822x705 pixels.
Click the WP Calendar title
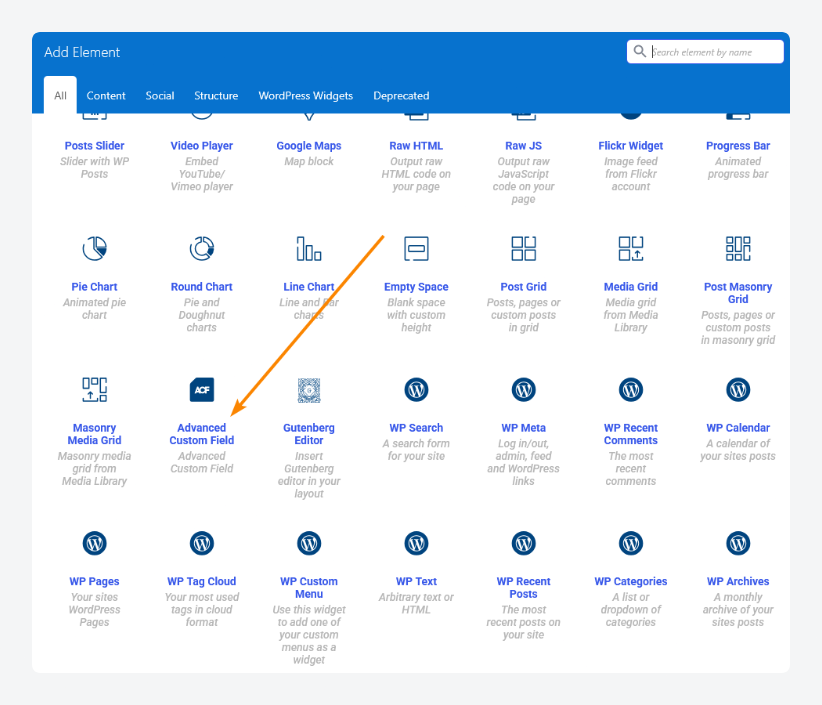coord(738,428)
